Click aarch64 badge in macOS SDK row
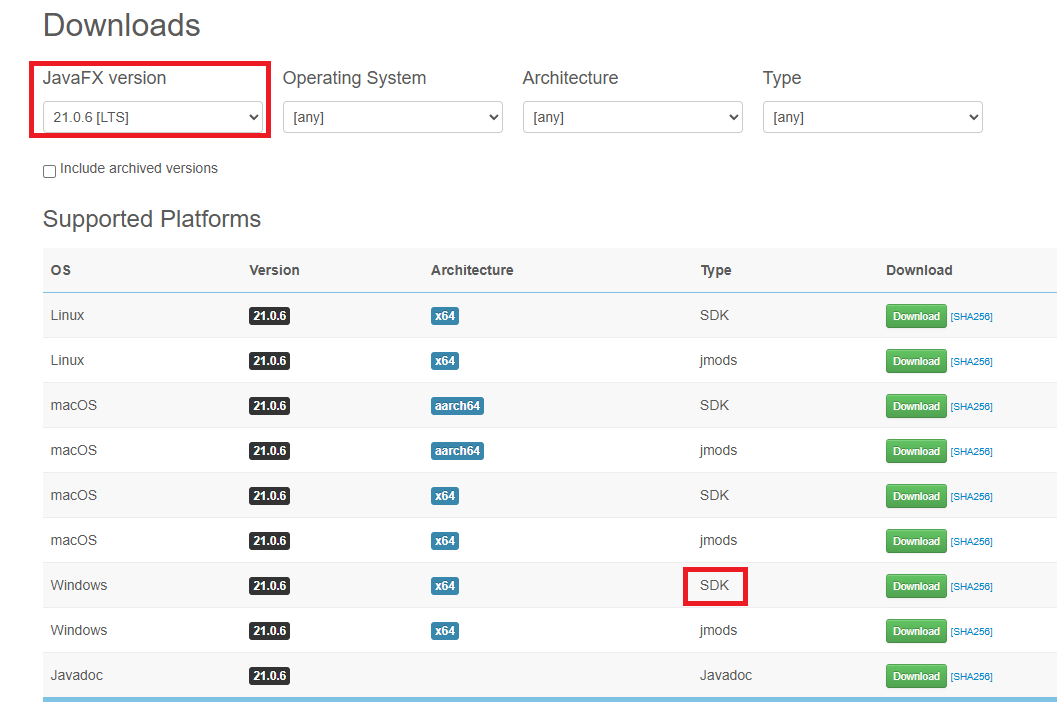Image resolution: width=1057 pixels, height=725 pixels. 457,406
